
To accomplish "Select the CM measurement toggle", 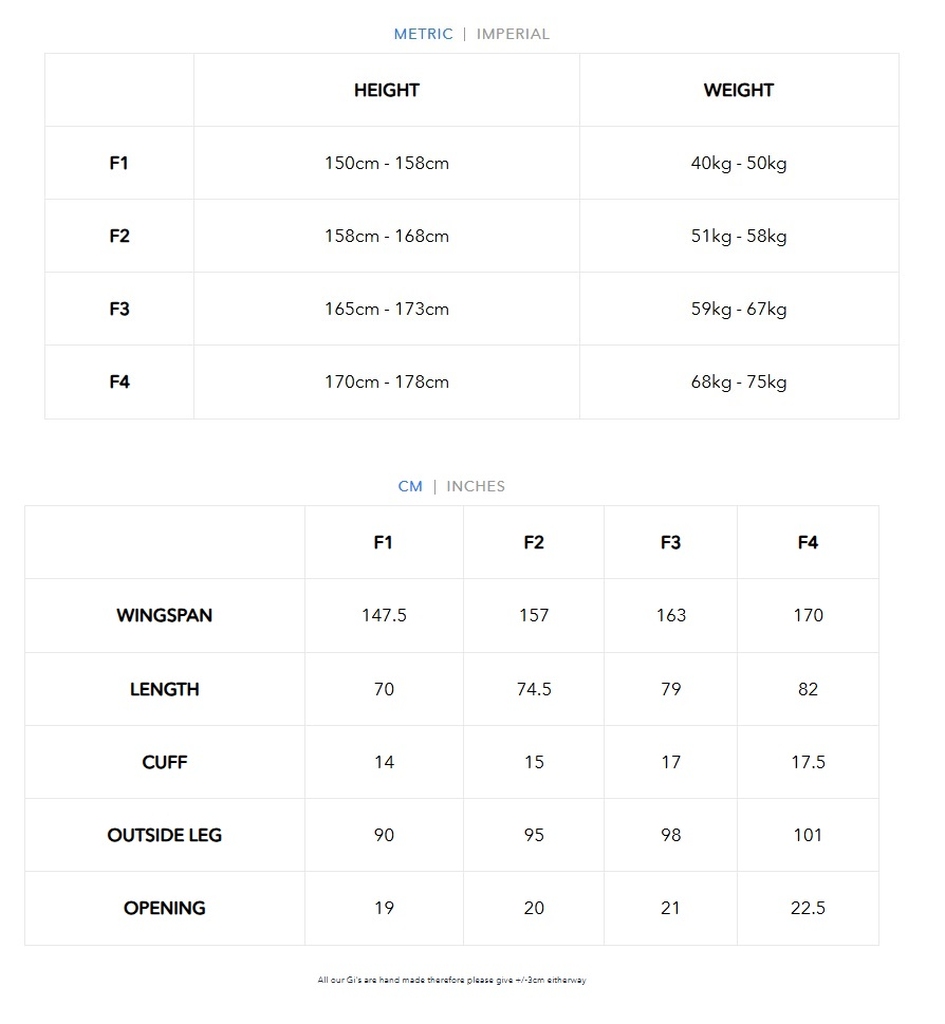I will coord(410,487).
